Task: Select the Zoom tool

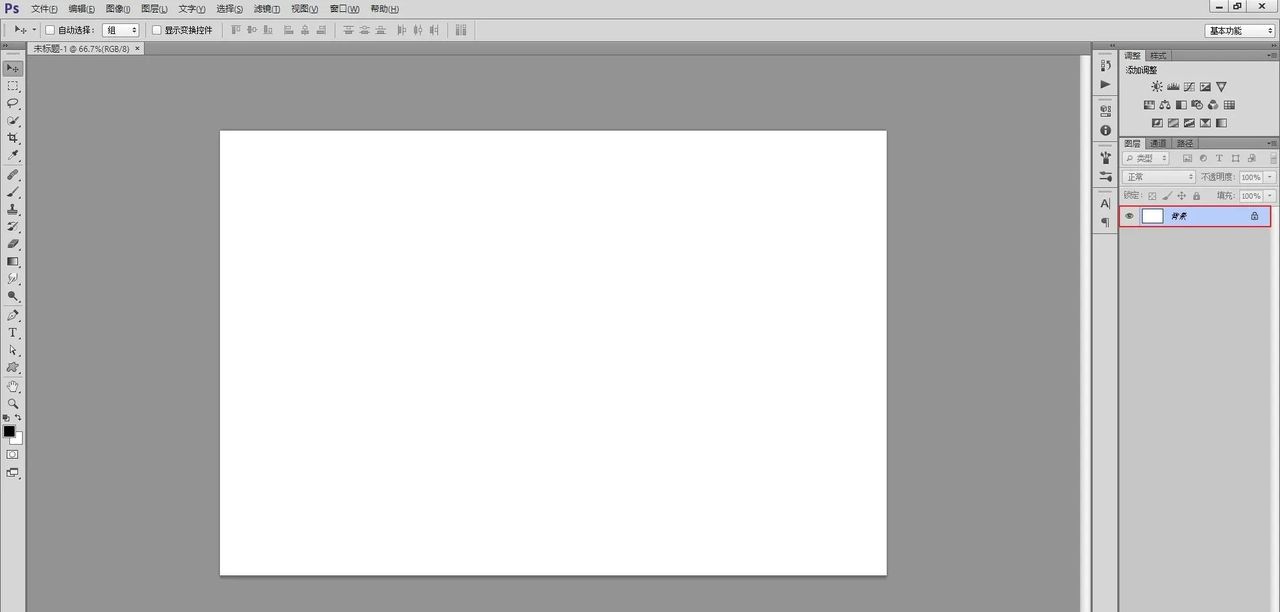Action: pyautogui.click(x=13, y=403)
